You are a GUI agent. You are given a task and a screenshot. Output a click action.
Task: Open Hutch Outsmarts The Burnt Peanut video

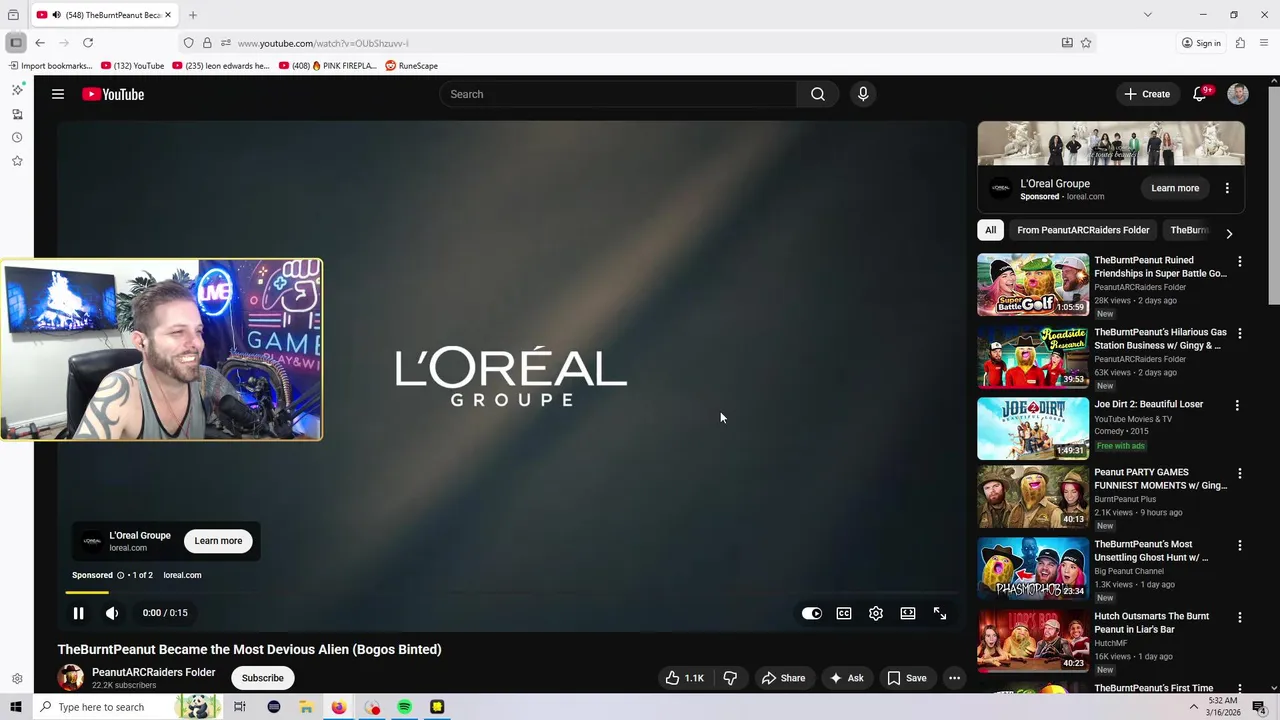pos(1033,641)
